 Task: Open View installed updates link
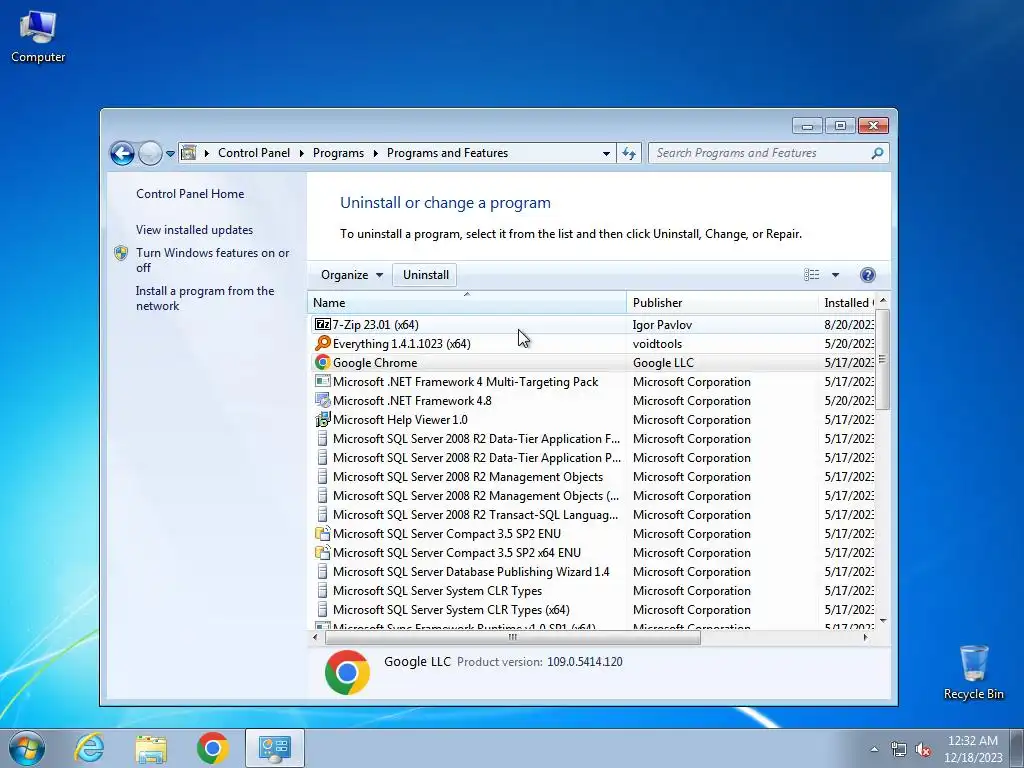tap(194, 230)
